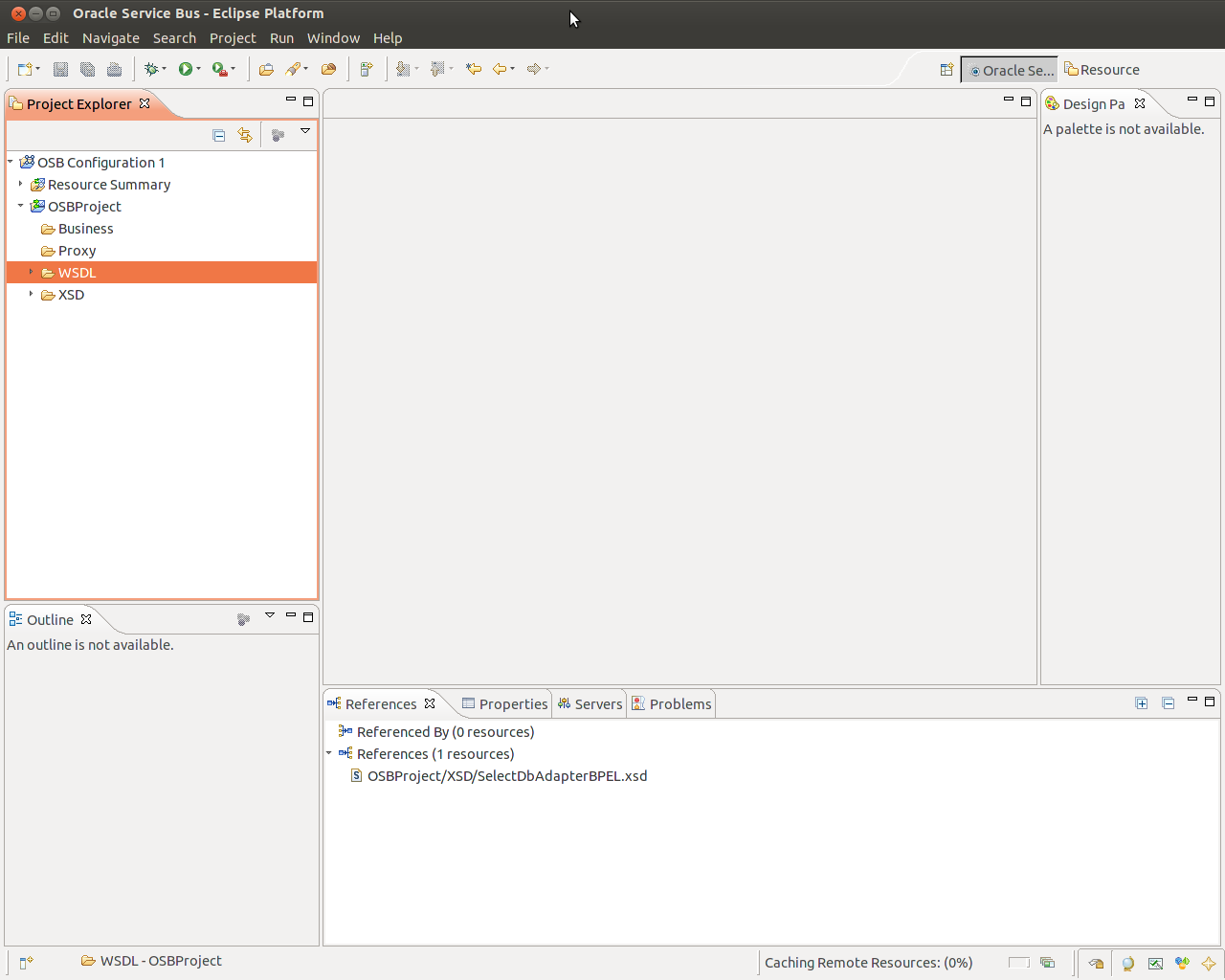Click the Save All toolbar icon
This screenshot has width=1225, height=980.
pyautogui.click(x=87, y=69)
